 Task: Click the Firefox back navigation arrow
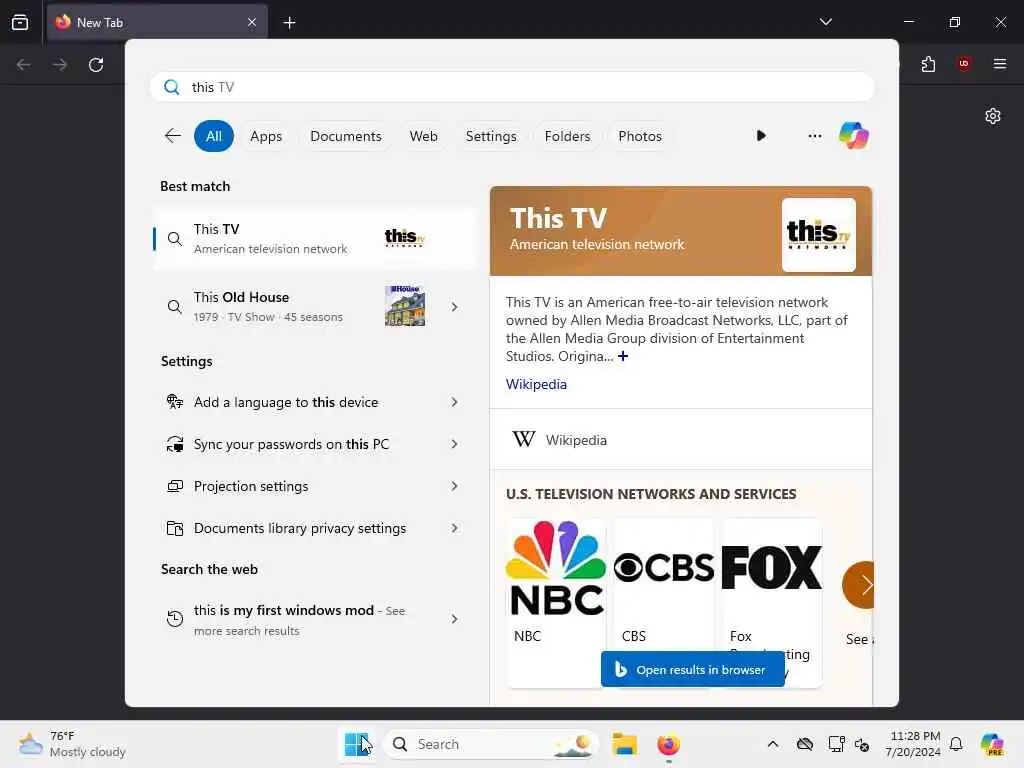tap(24, 65)
